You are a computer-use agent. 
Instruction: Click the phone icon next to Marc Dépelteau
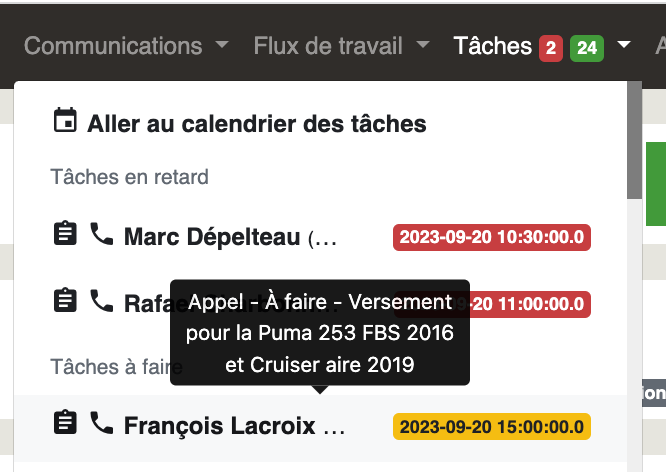(102, 234)
